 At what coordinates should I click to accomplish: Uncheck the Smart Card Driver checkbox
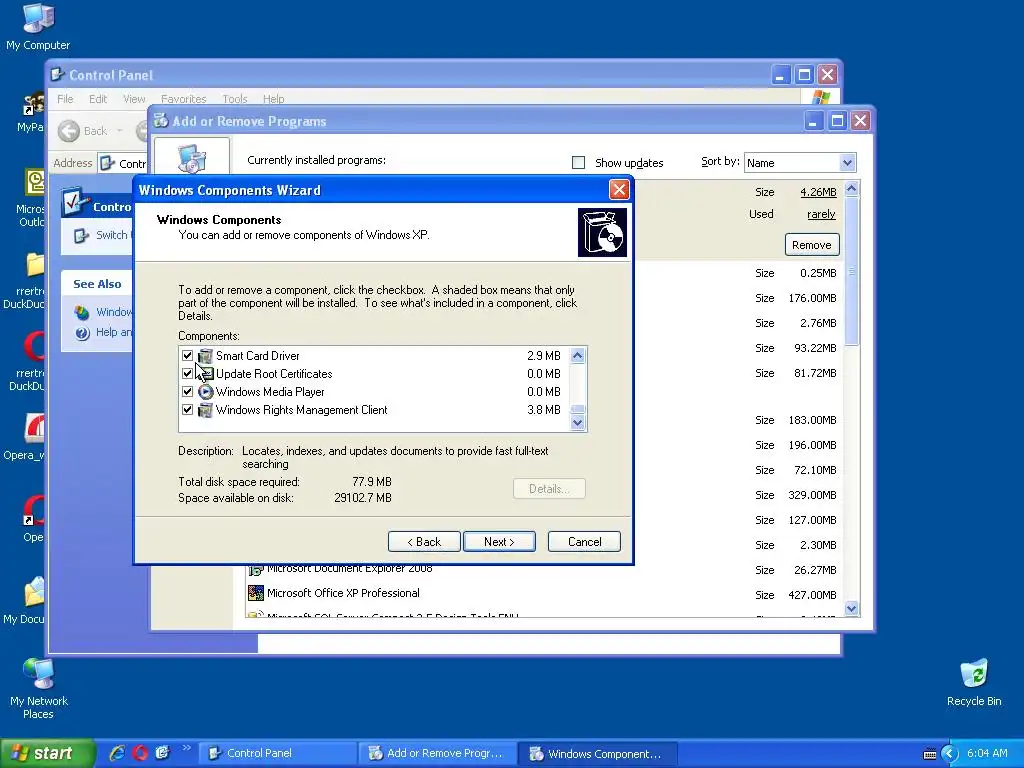point(187,356)
